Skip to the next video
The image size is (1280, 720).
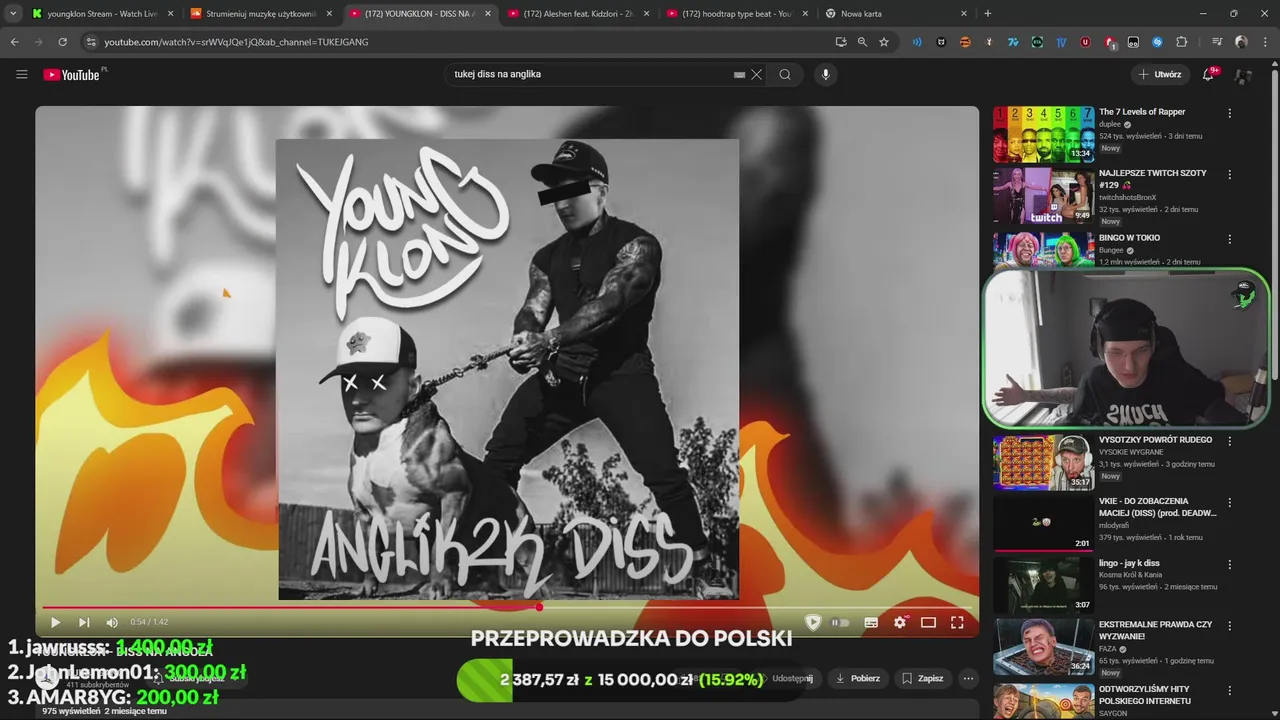84,622
